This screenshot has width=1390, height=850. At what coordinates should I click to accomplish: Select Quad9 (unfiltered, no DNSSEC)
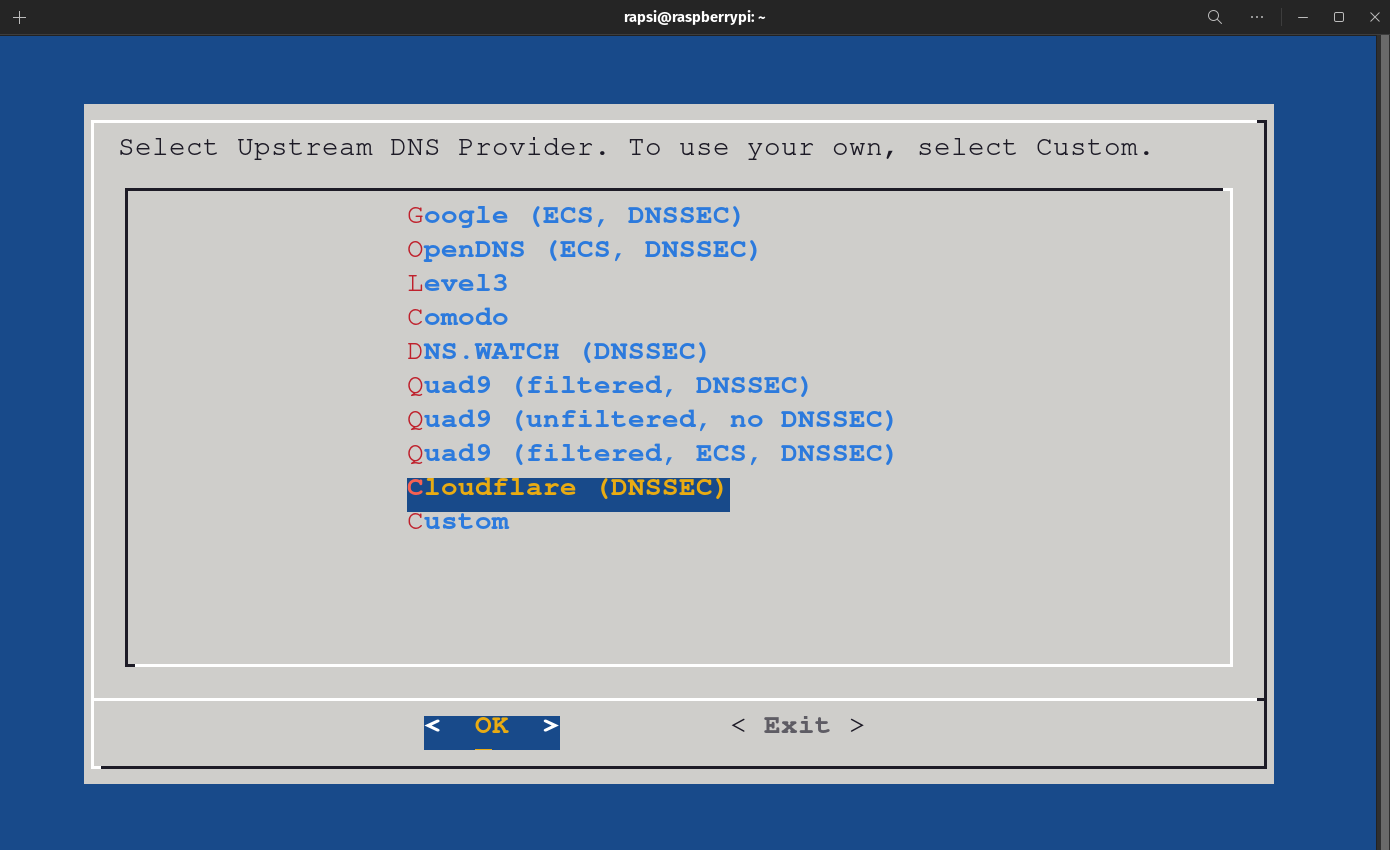click(x=652, y=420)
